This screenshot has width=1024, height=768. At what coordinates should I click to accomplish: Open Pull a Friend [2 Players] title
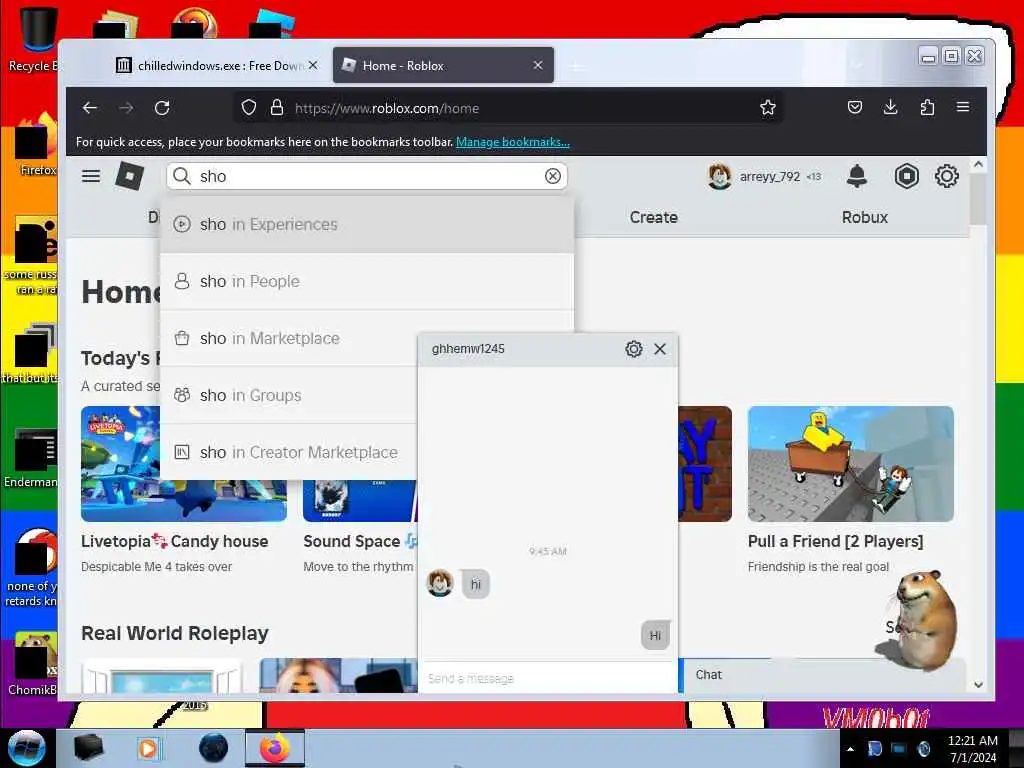tap(835, 541)
